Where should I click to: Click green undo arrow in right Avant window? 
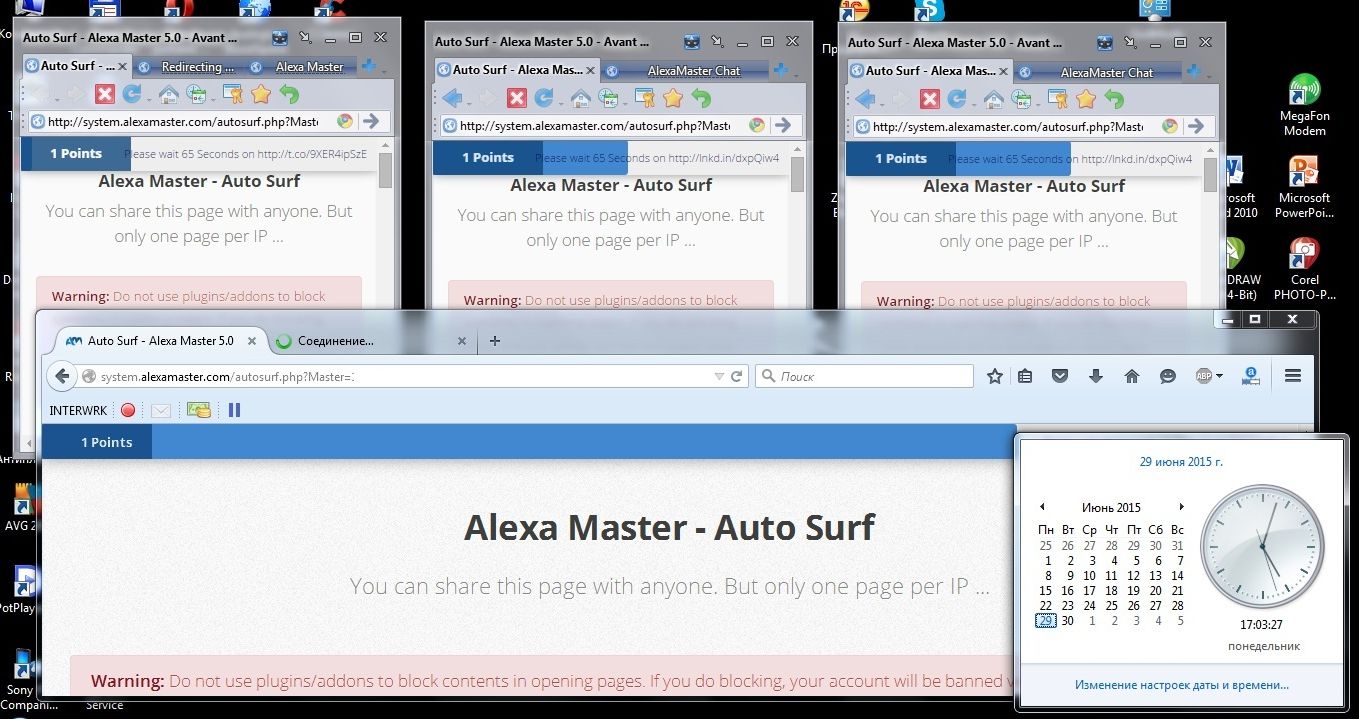point(1114,99)
